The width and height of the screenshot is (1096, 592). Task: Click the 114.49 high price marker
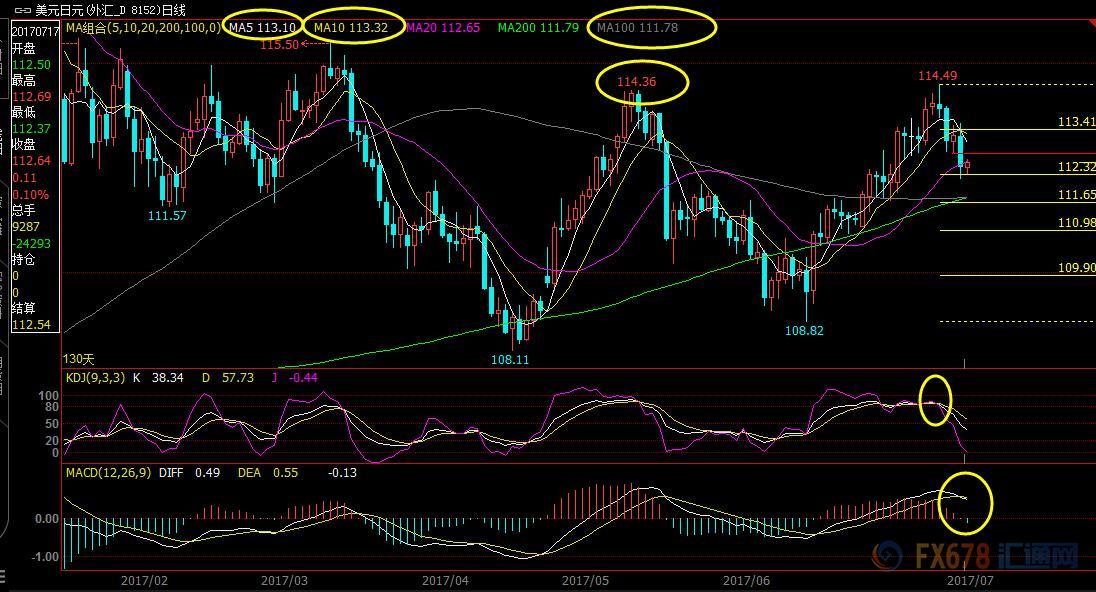pos(938,76)
